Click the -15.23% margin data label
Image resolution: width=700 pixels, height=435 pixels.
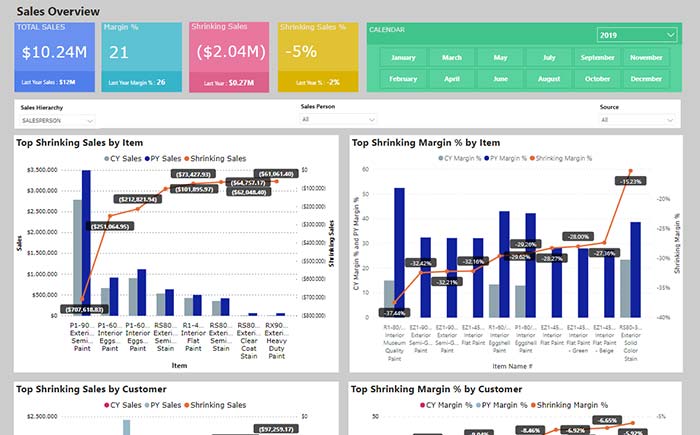(x=631, y=181)
